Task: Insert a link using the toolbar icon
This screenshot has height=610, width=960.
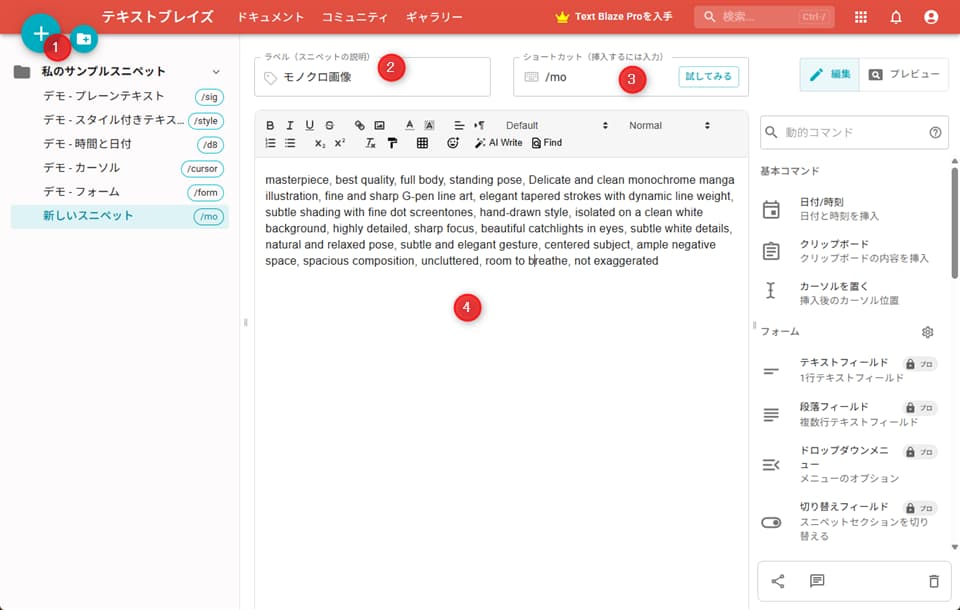Action: coord(360,125)
